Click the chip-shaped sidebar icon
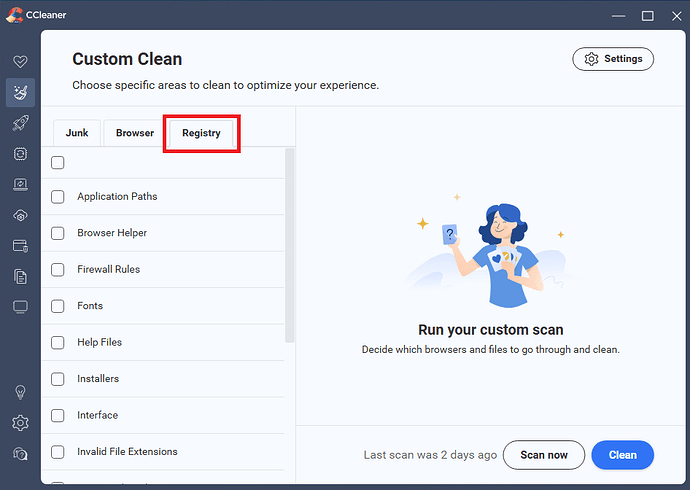690x490 pixels. pyautogui.click(x=20, y=154)
